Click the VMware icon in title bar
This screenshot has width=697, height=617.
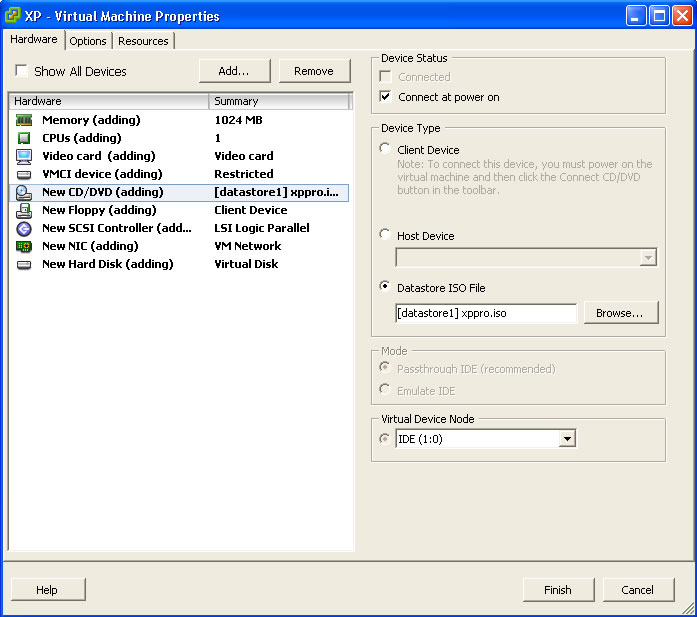pos(12,15)
